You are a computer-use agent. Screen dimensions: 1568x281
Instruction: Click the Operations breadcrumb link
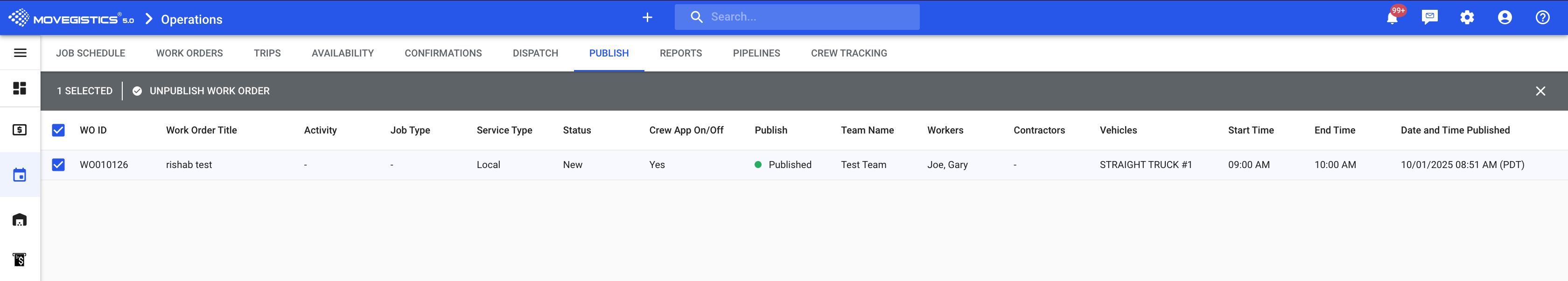(x=192, y=20)
